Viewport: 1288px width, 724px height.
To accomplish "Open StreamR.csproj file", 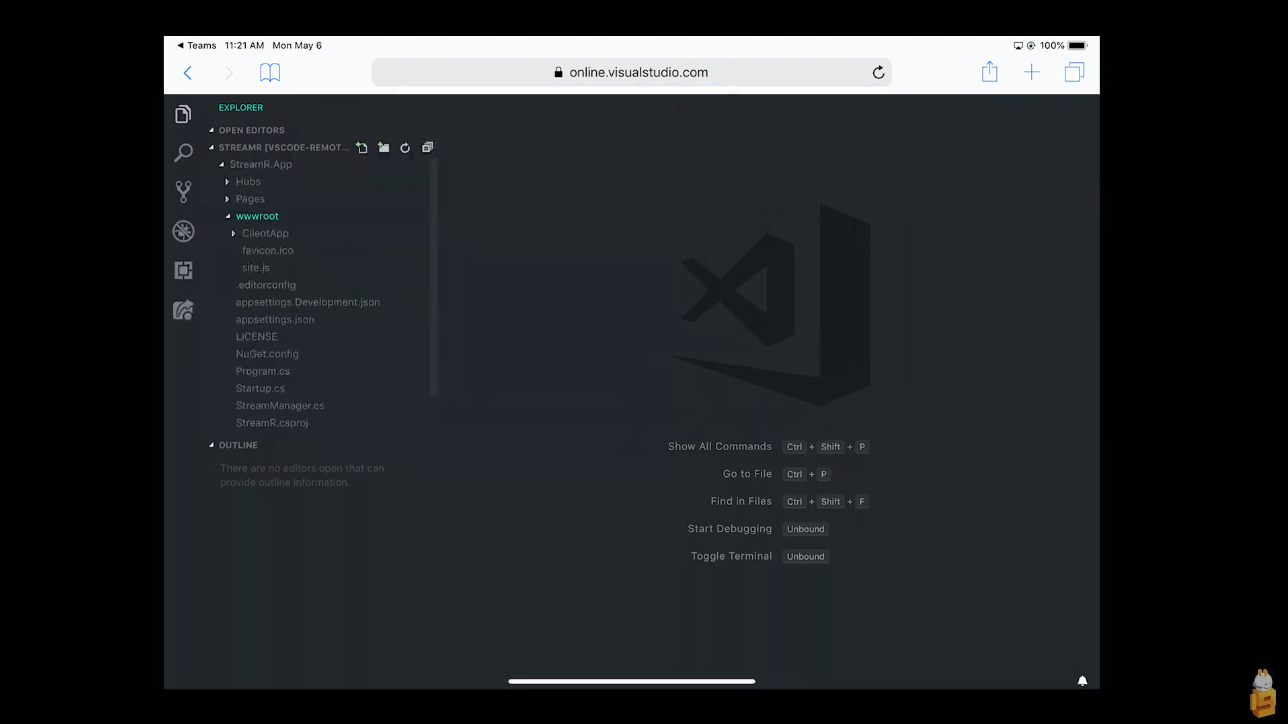I will 272,423.
